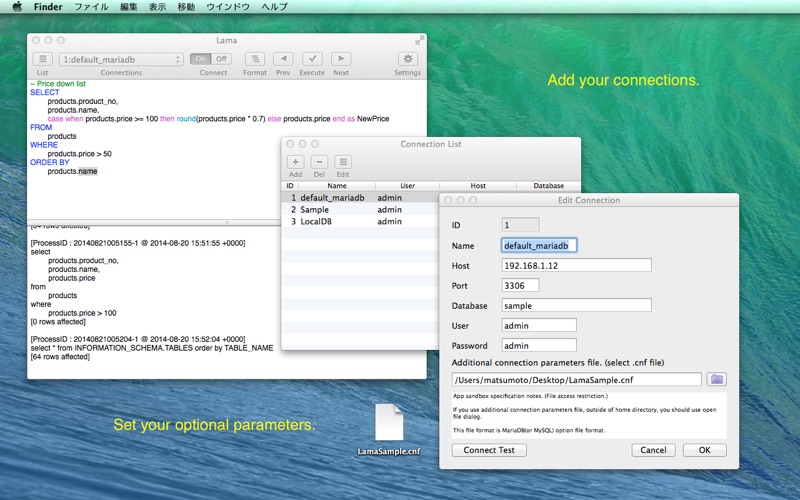Select LocalDB row in Connection List

360,221
